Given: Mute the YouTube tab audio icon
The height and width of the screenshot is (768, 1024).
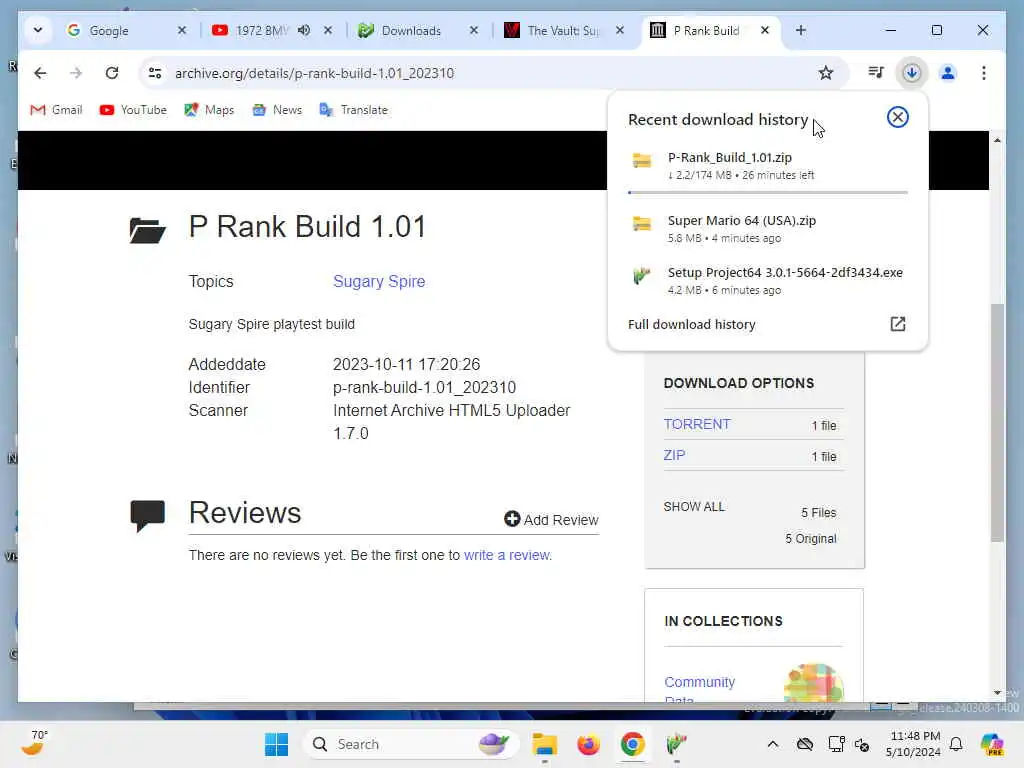Looking at the screenshot, I should (304, 30).
